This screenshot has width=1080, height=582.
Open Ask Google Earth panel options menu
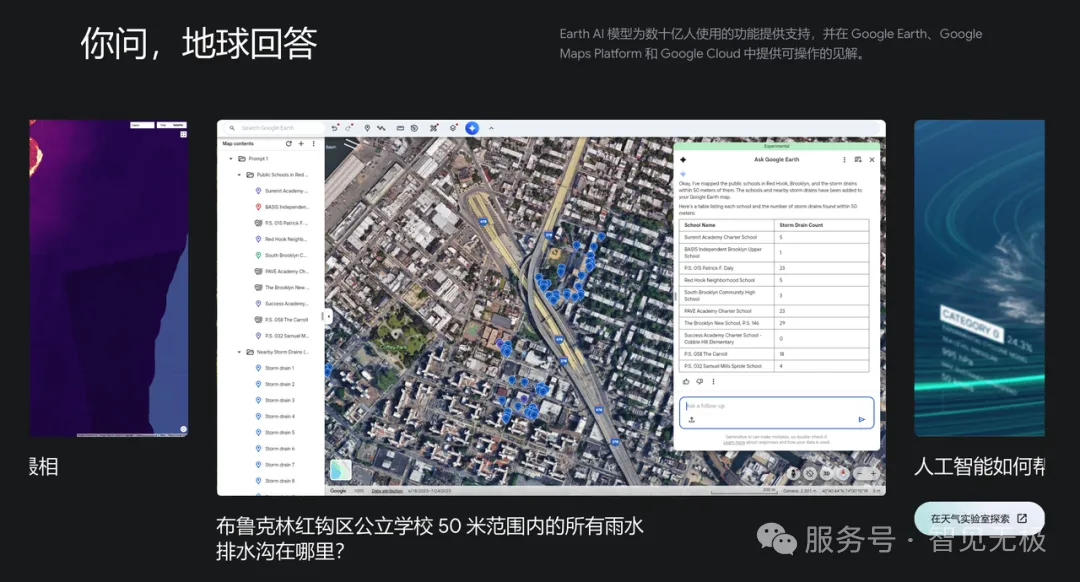tap(844, 160)
